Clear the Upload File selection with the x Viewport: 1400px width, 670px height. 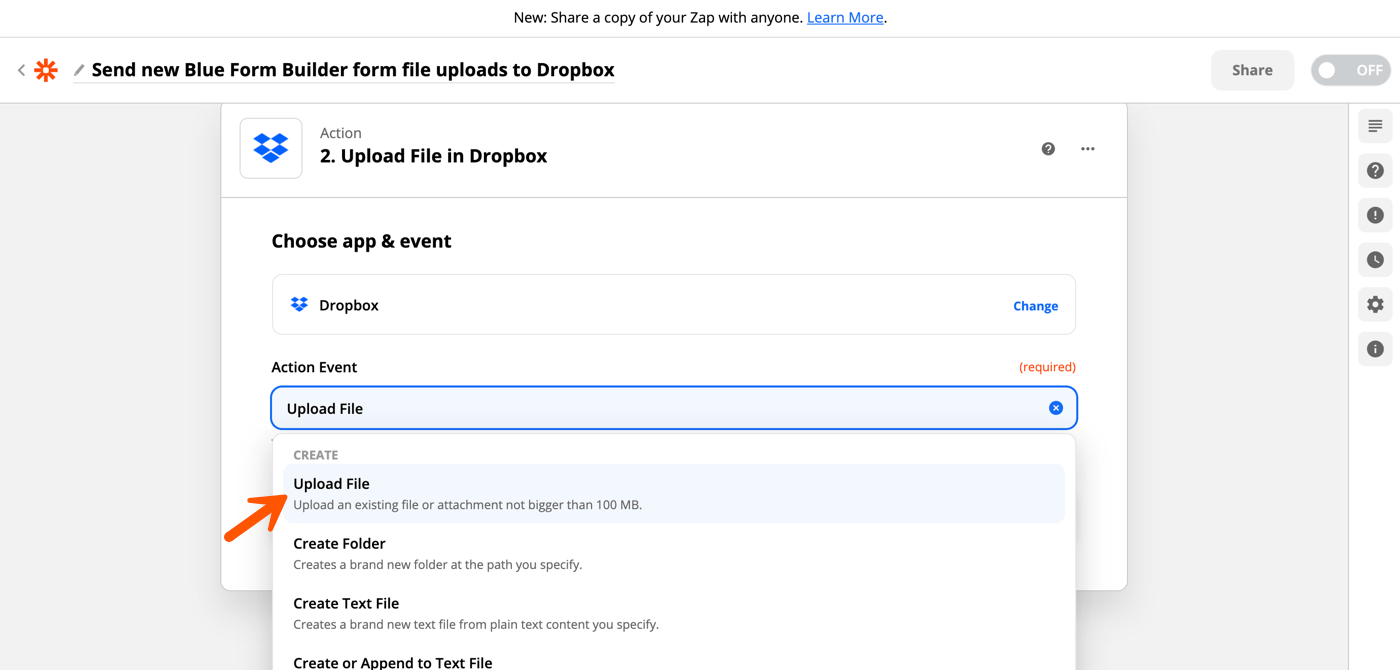click(x=1055, y=407)
